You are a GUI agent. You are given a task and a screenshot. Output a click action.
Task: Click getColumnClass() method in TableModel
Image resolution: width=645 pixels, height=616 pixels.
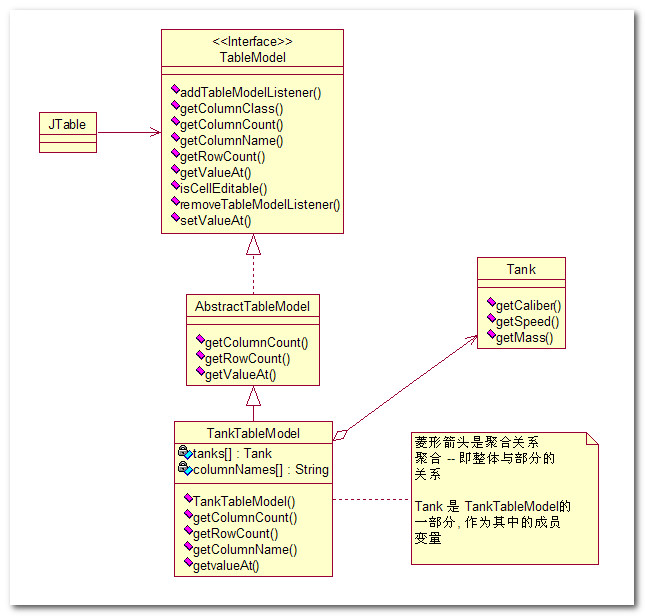232,109
